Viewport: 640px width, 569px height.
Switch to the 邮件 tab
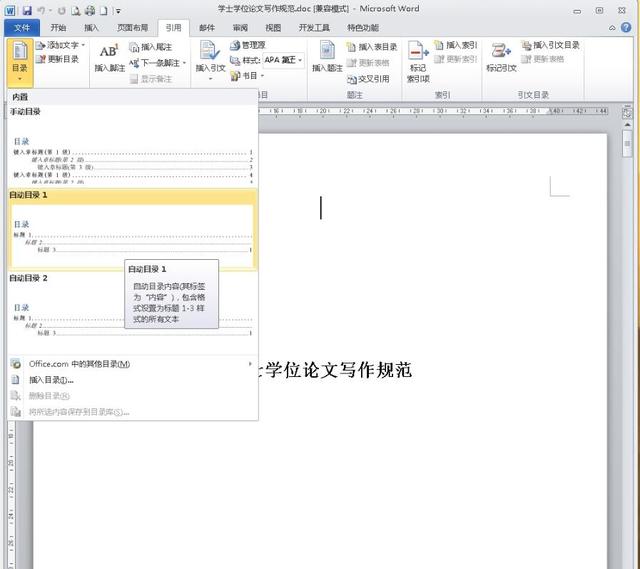click(x=207, y=28)
